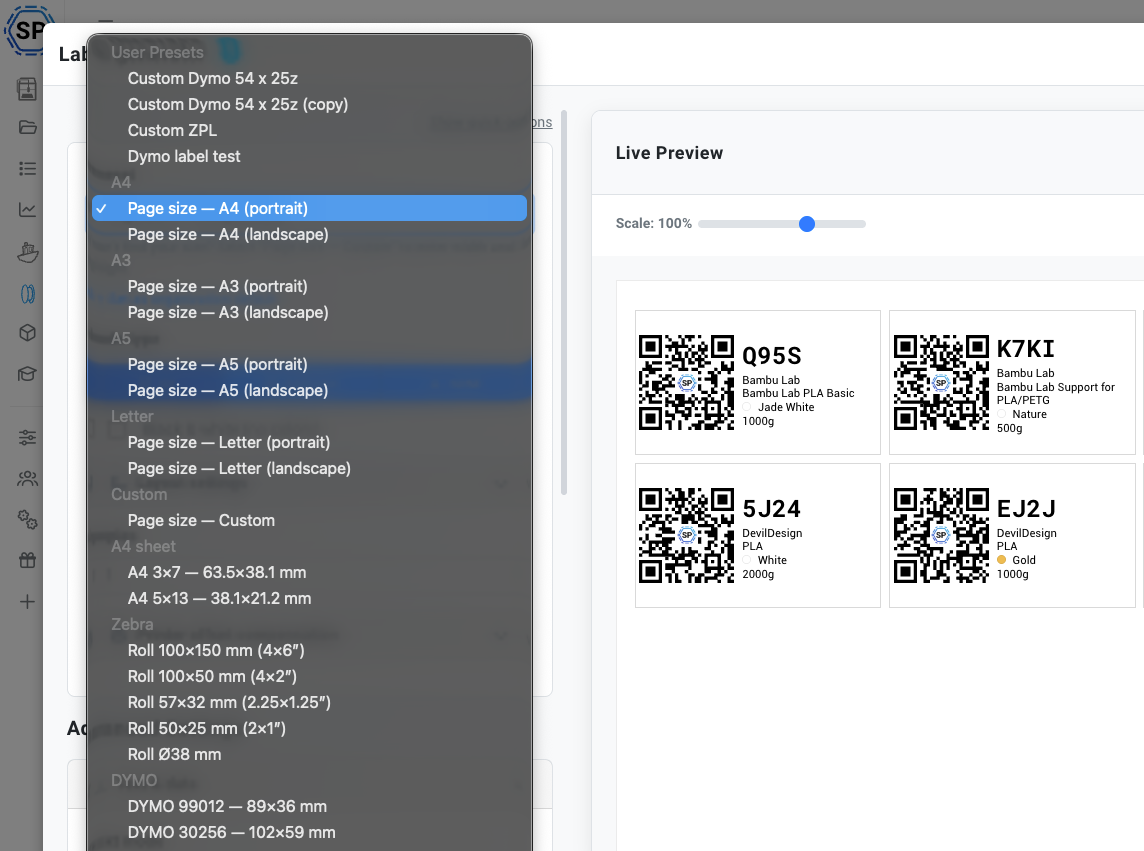Click the Q95S label QR code
Viewport: 1144px width, 851px height.
(x=687, y=382)
